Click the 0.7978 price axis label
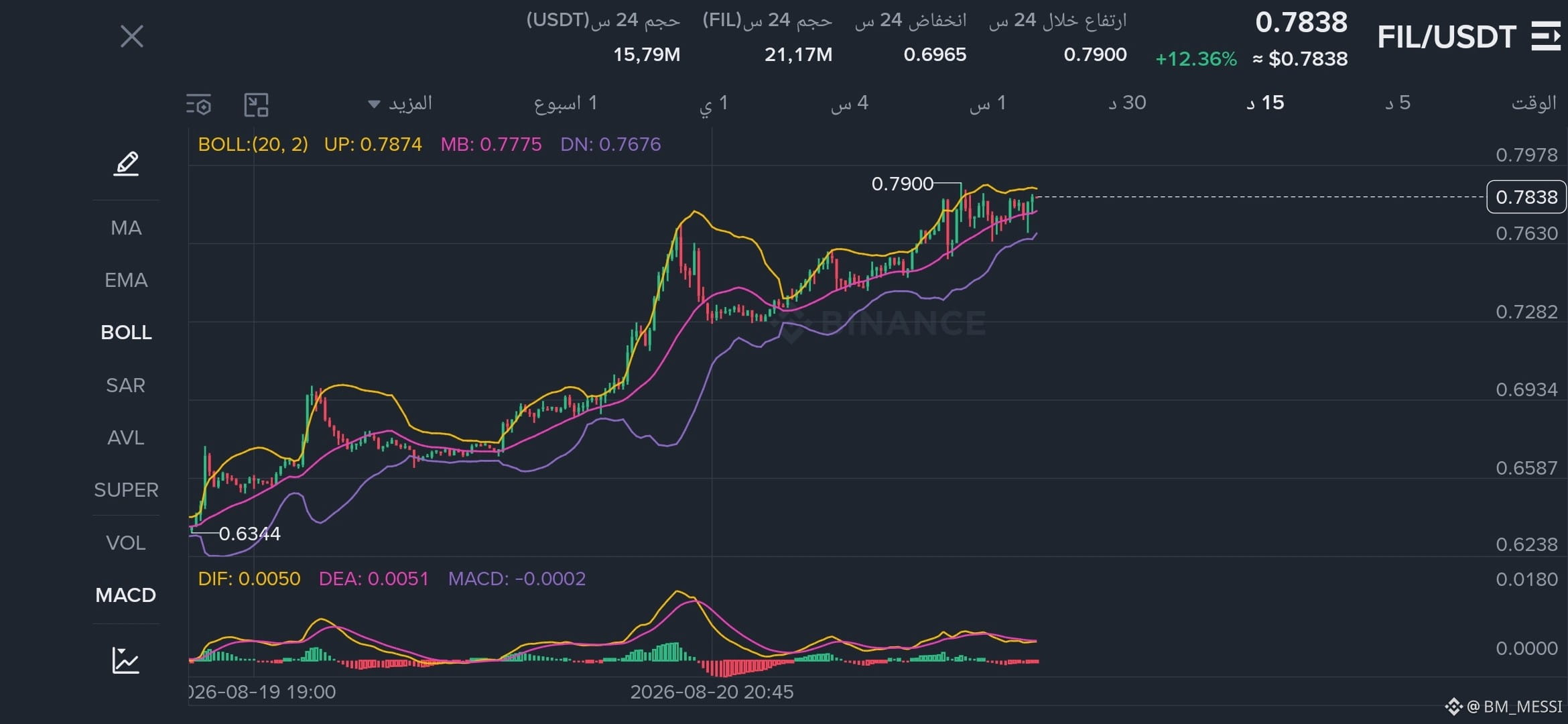The height and width of the screenshot is (724, 1568). [1526, 155]
